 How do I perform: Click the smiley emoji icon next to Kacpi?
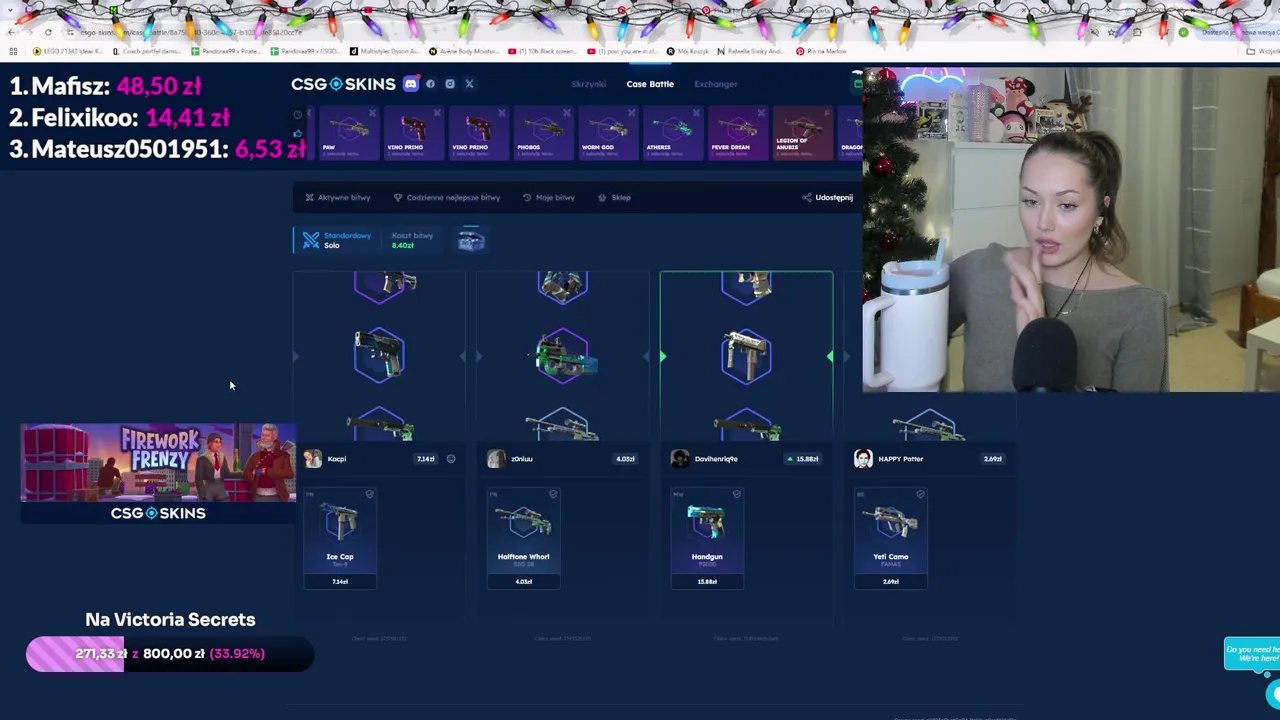(451, 459)
